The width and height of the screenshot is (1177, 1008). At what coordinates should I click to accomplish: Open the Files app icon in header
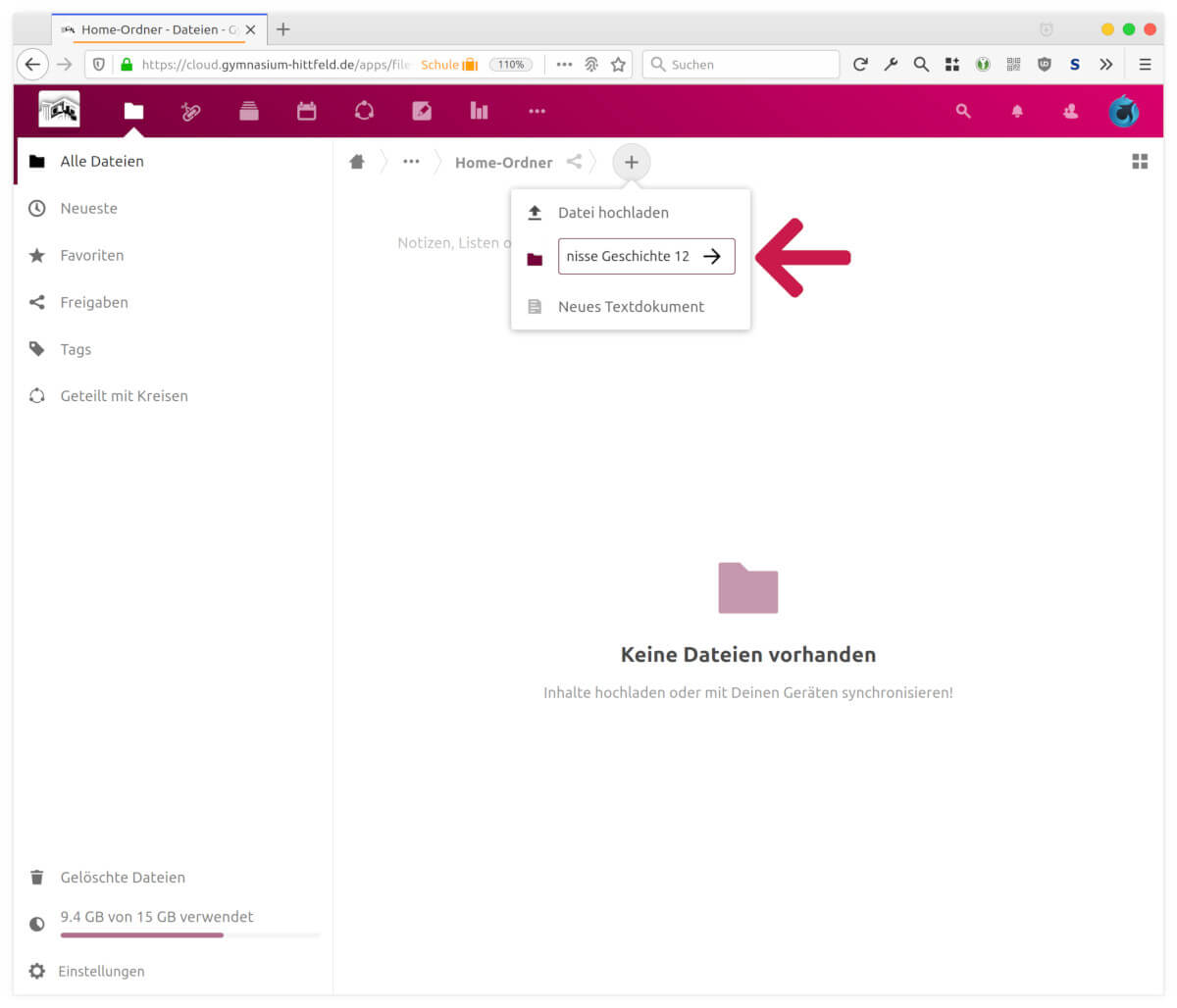[x=133, y=111]
